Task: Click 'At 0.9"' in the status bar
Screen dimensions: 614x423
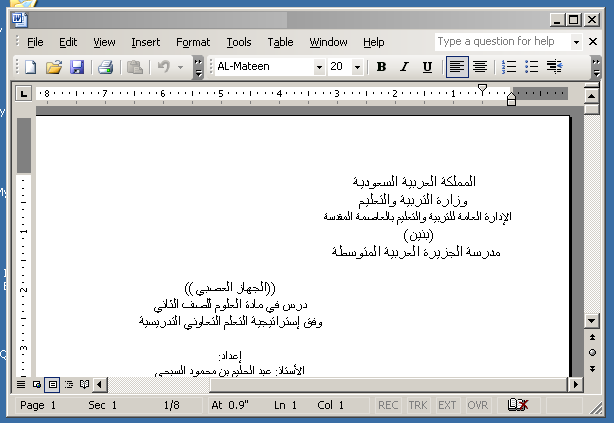Action: point(230,405)
